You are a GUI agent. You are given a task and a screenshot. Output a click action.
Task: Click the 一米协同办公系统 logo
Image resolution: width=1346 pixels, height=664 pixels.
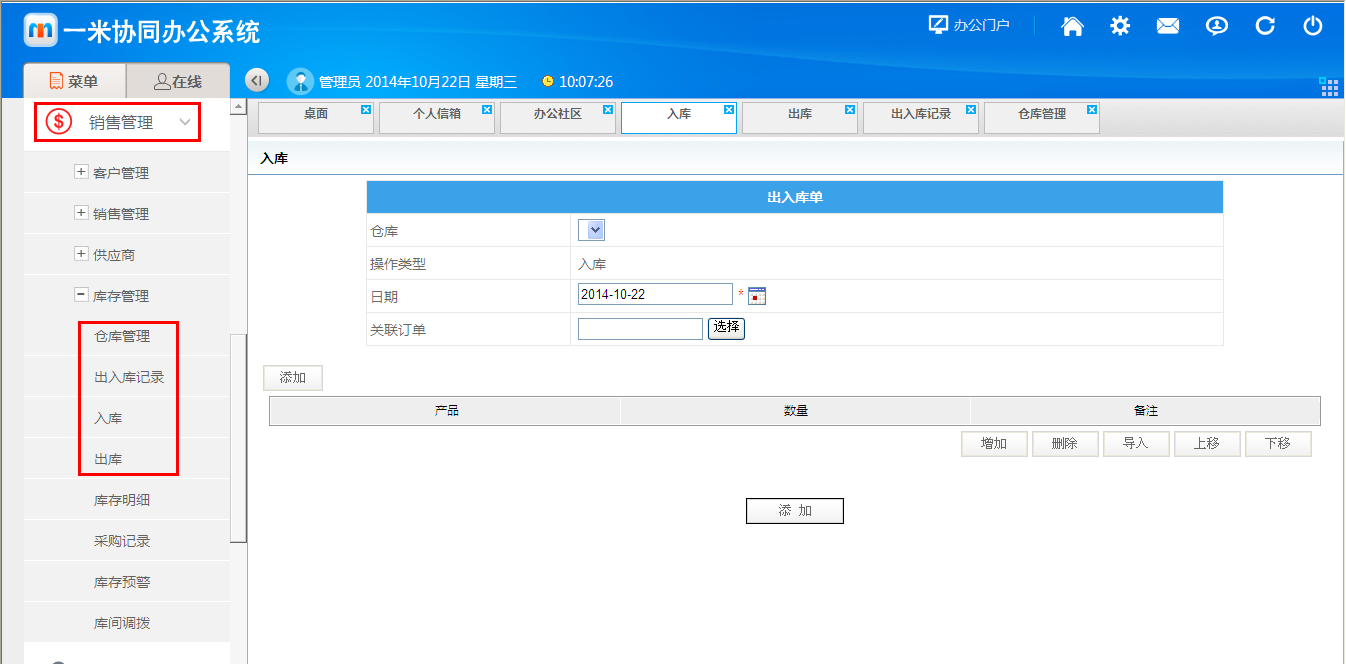pyautogui.click(x=142, y=31)
